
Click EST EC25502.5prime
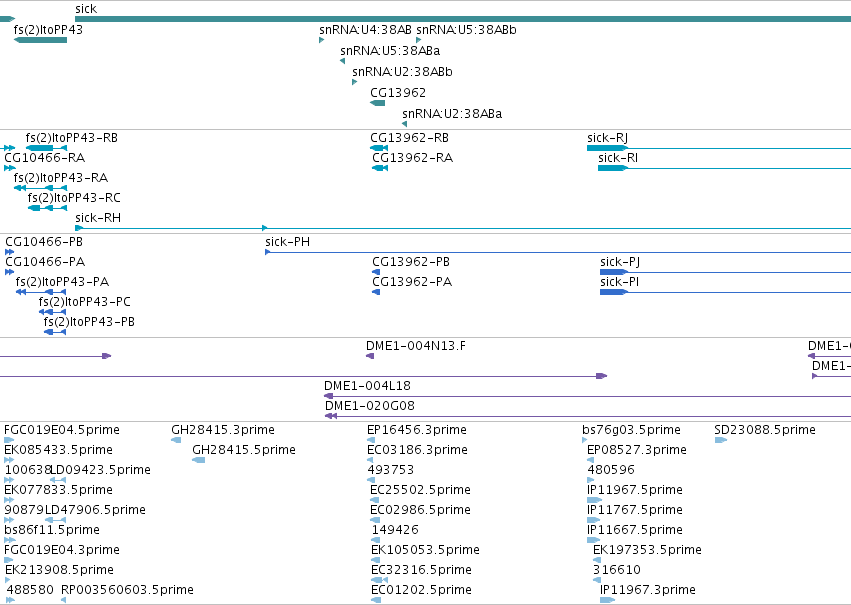point(420,491)
